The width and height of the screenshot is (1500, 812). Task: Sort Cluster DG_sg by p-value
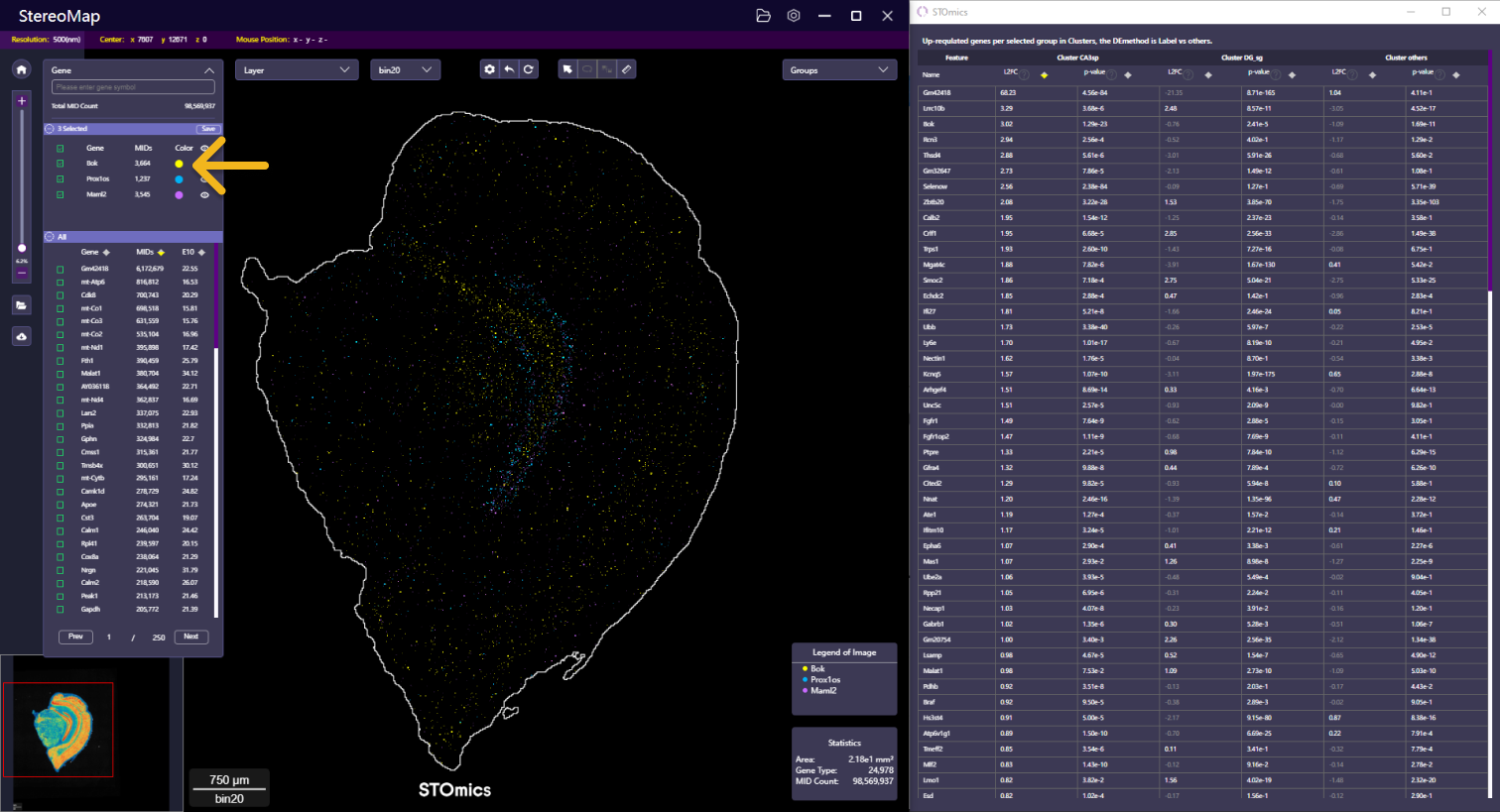pos(1292,73)
